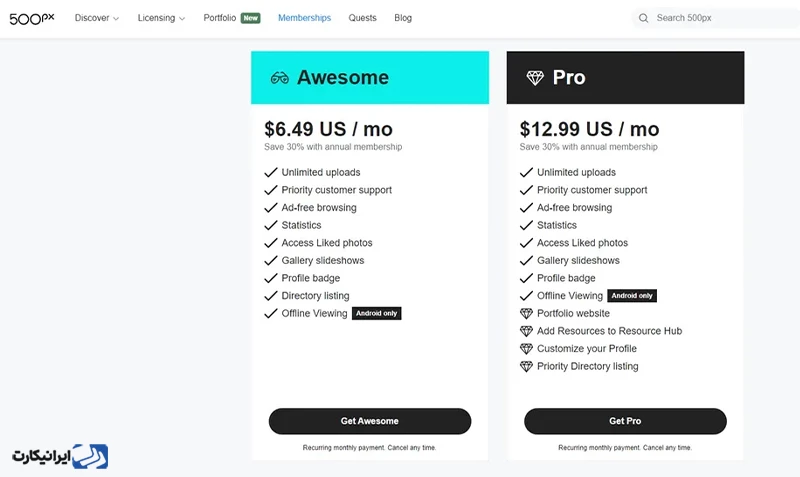Click the Get Pro button
The height and width of the screenshot is (477, 800).
[625, 421]
